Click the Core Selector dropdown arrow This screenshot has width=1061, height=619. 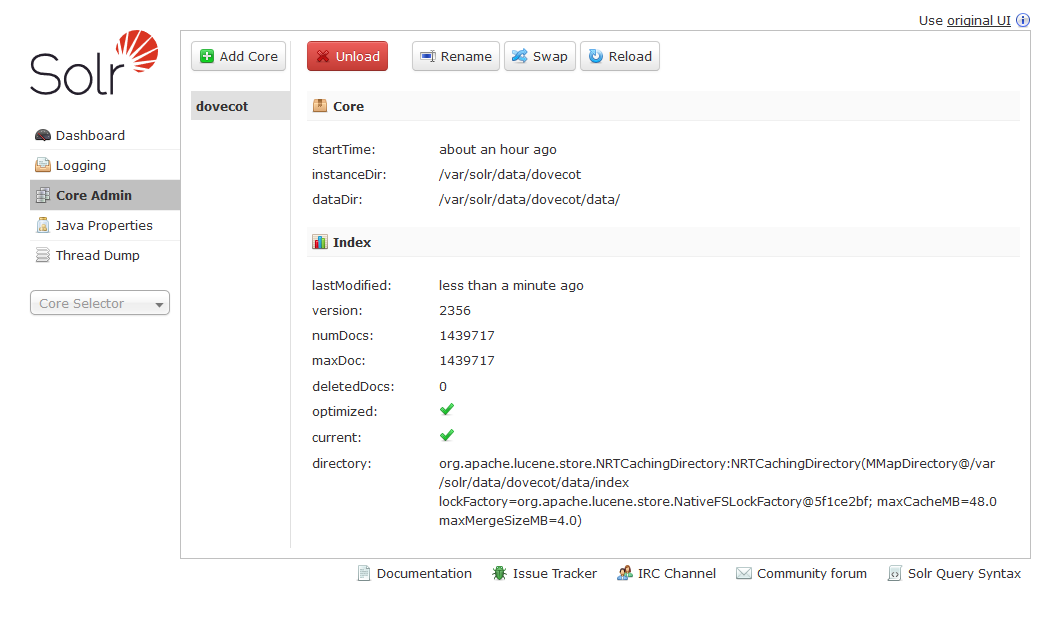(x=159, y=305)
